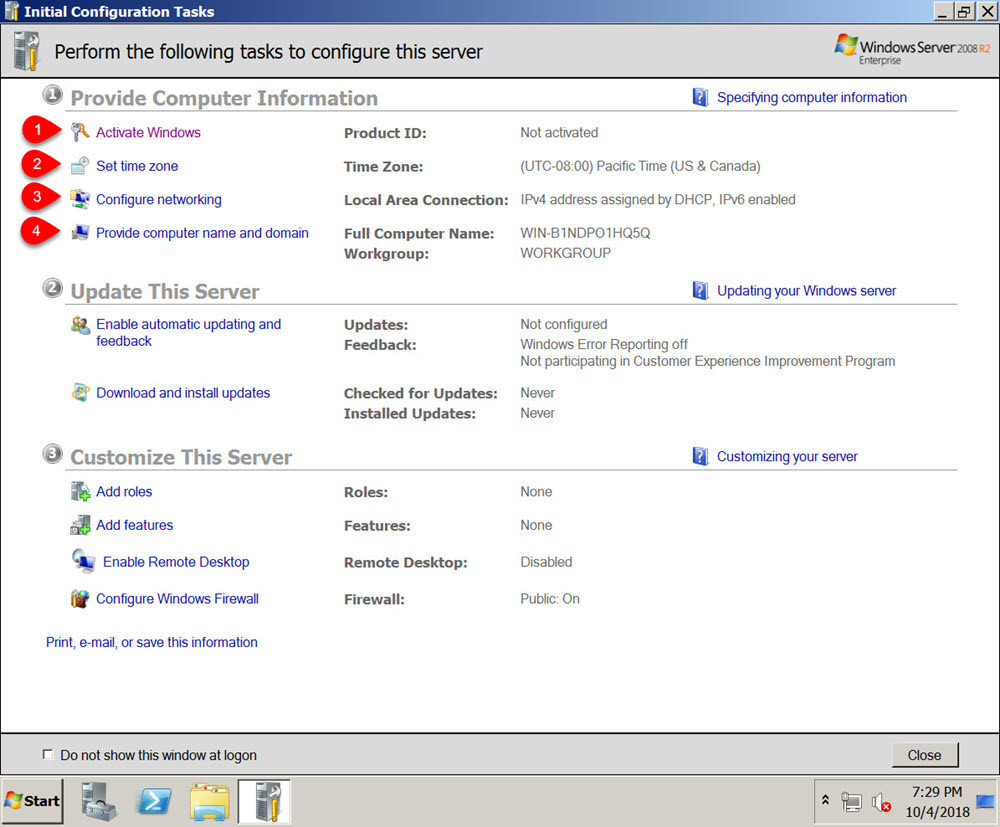Image resolution: width=1000 pixels, height=827 pixels.
Task: Open Windows Explorer from the taskbar
Action: pos(209,801)
